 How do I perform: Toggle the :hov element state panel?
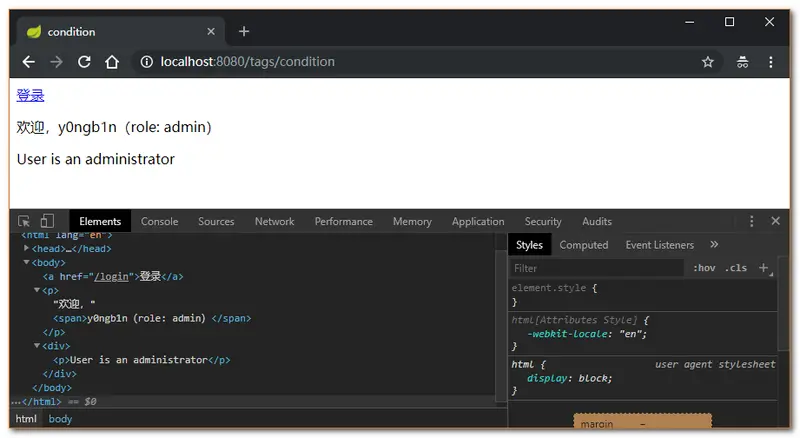tap(704, 268)
